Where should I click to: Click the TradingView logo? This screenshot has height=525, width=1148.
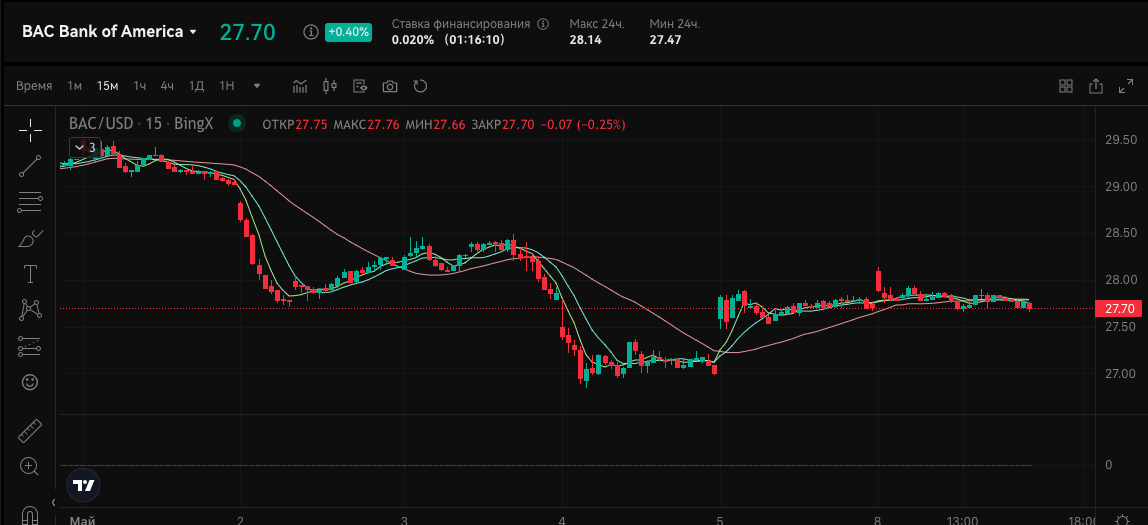point(83,485)
